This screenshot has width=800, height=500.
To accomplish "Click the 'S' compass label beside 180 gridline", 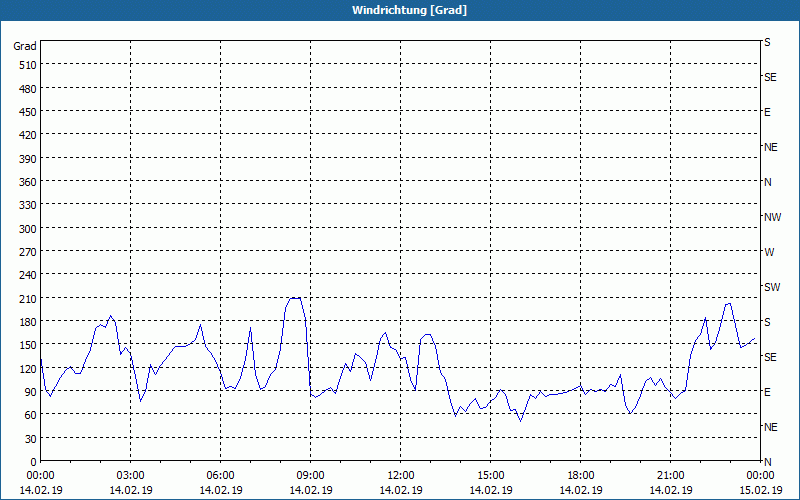I will click(x=767, y=322).
